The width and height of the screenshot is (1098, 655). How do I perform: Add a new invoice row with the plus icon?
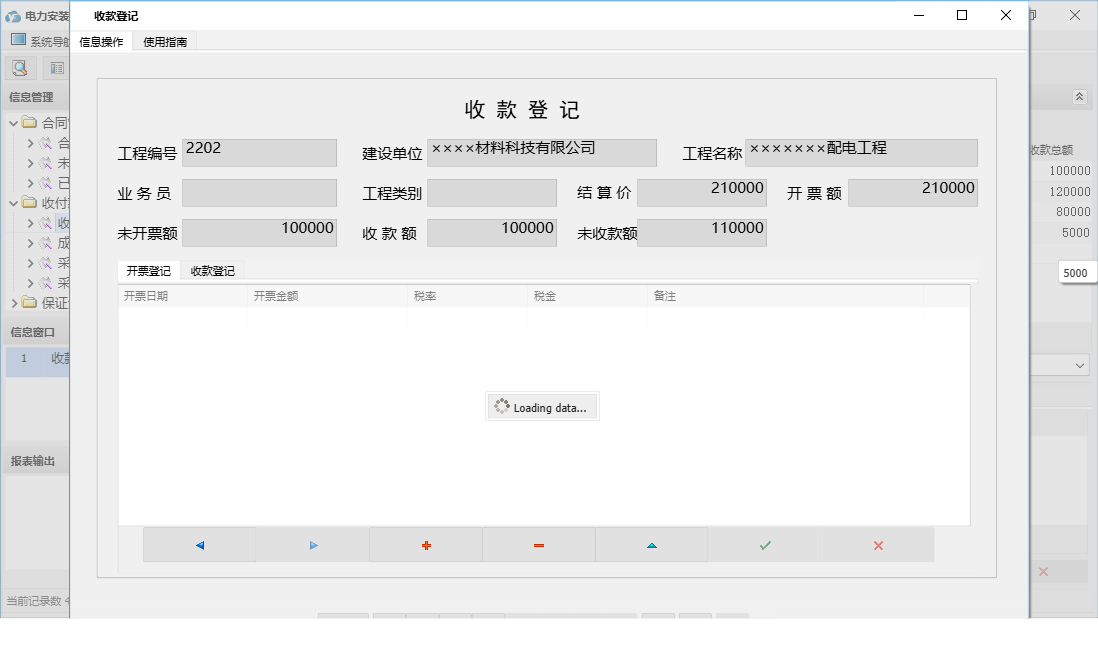(425, 544)
